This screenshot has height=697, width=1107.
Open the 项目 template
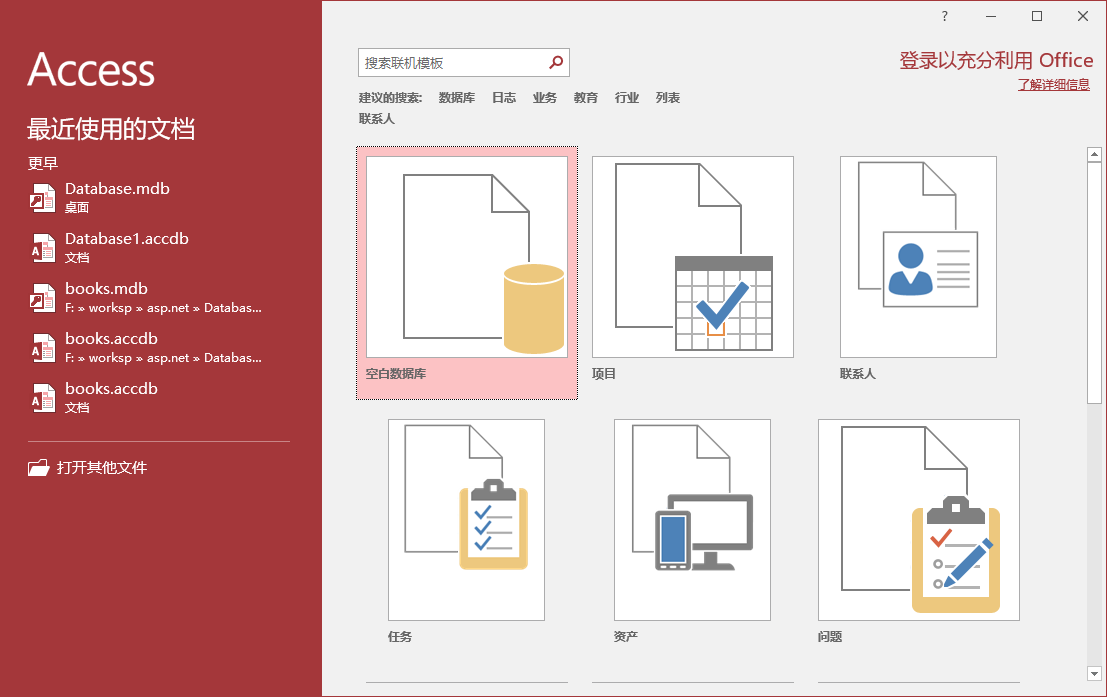click(692, 256)
